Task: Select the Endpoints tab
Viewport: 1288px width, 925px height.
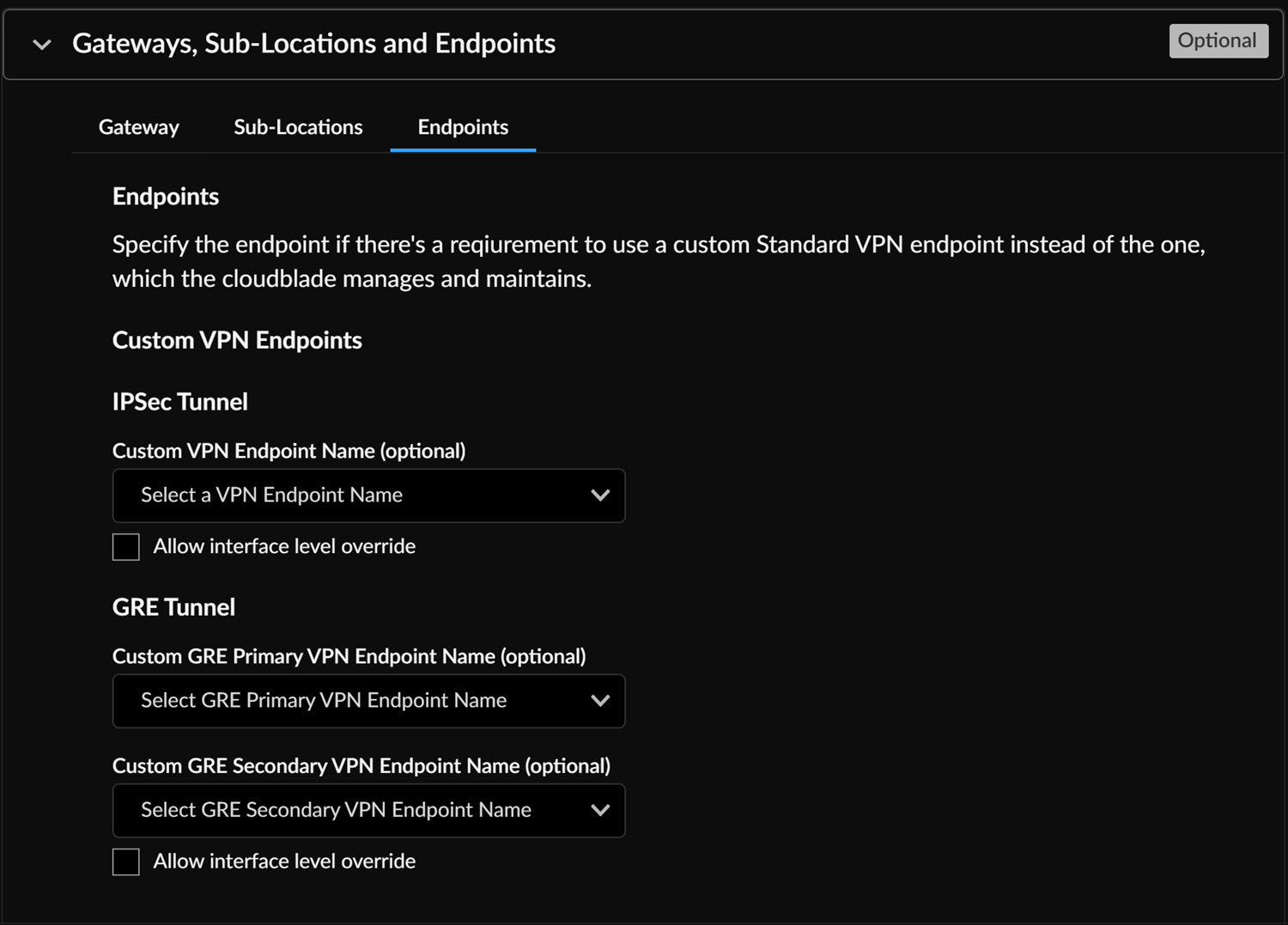Action: point(463,127)
